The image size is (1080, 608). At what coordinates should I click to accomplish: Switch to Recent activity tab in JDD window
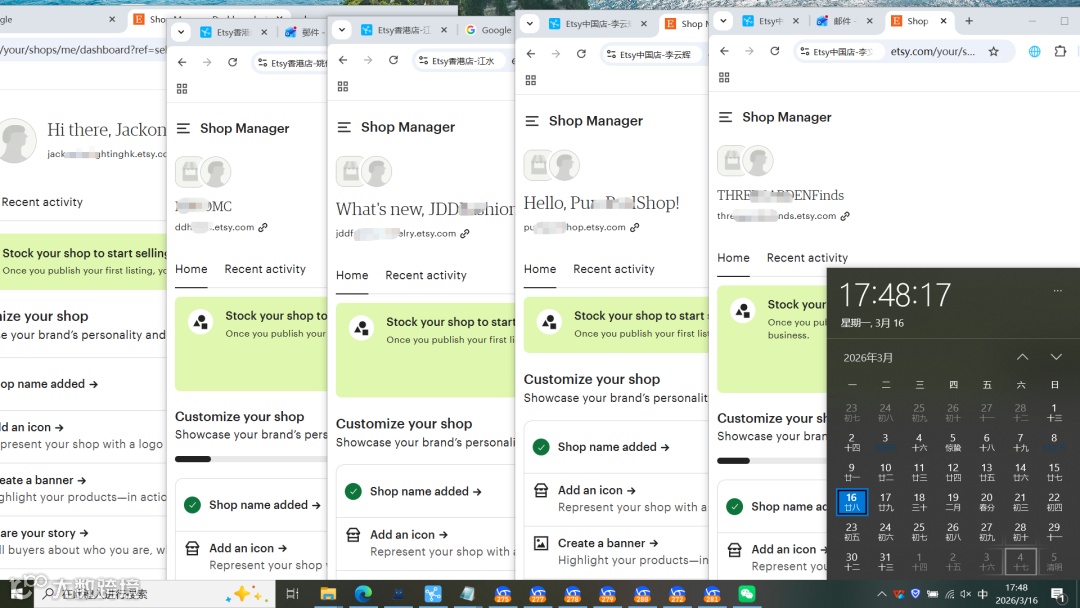[426, 275]
